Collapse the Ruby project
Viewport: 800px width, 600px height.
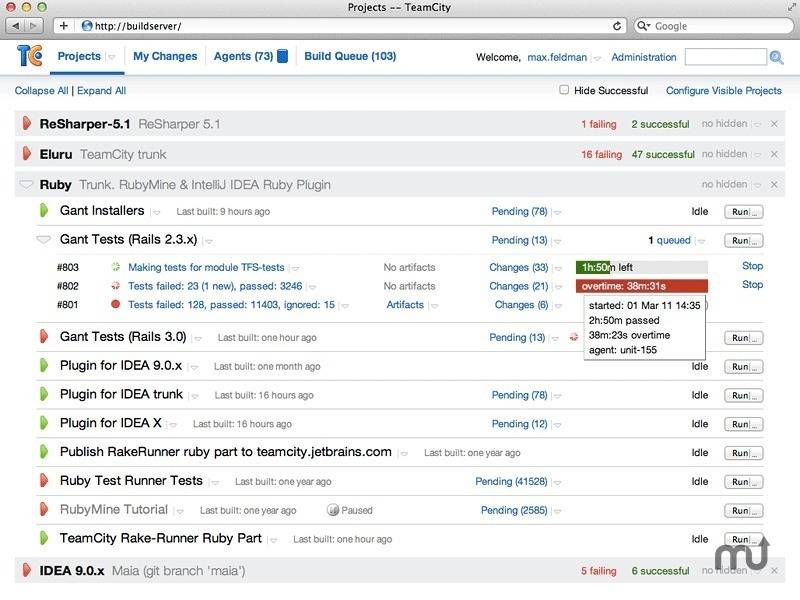tap(26, 184)
